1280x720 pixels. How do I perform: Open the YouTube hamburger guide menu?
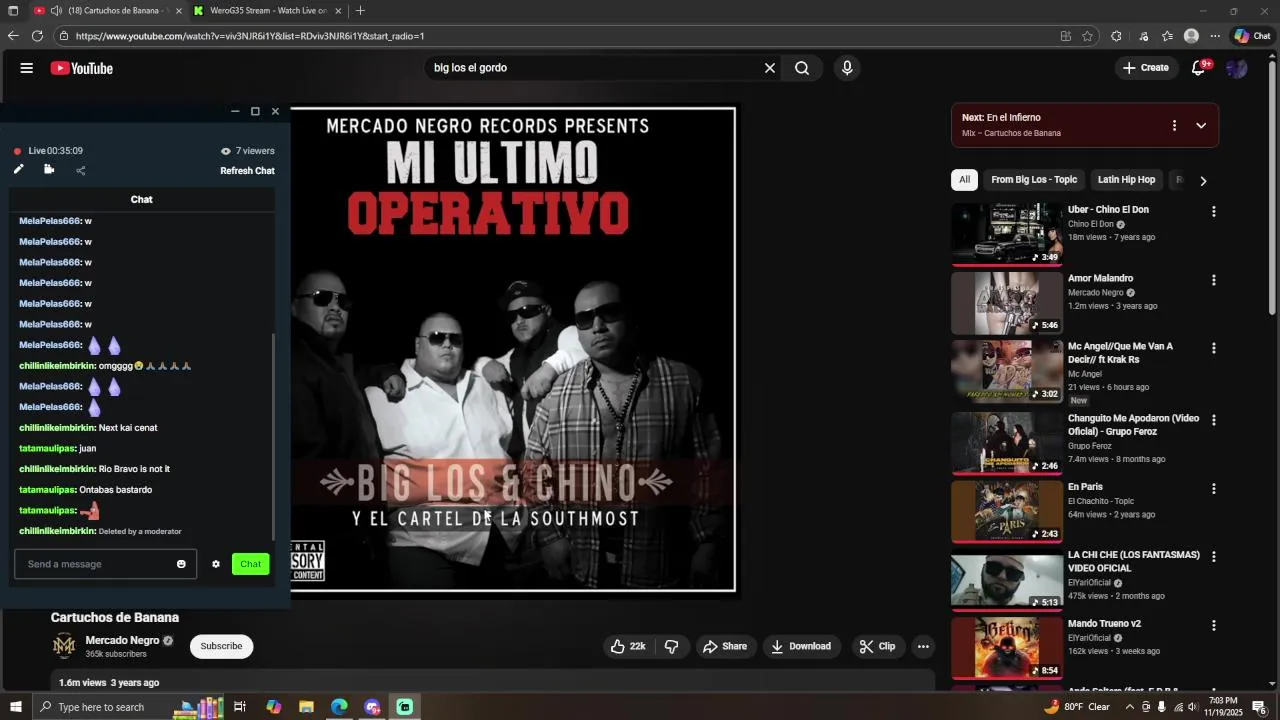click(x=27, y=68)
